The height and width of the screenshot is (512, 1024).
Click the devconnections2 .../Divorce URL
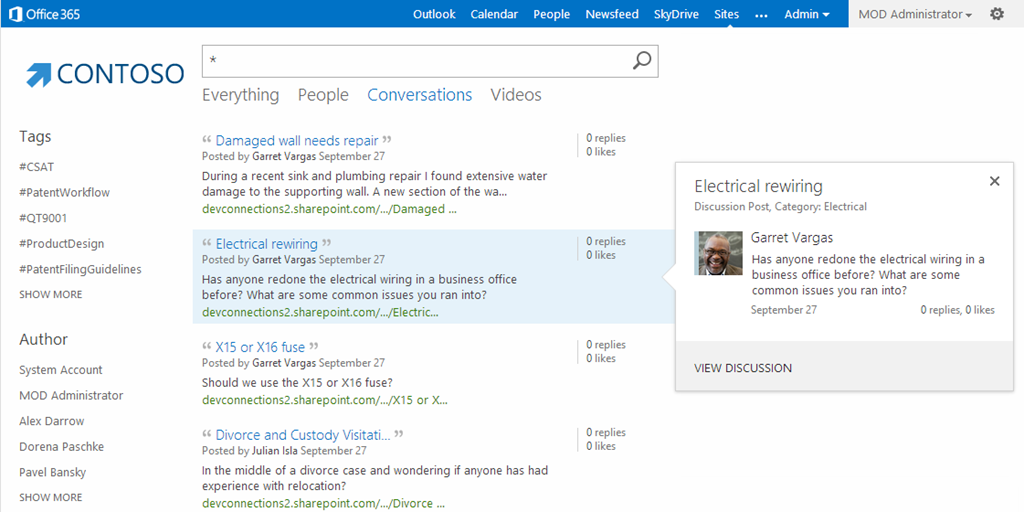(324, 504)
